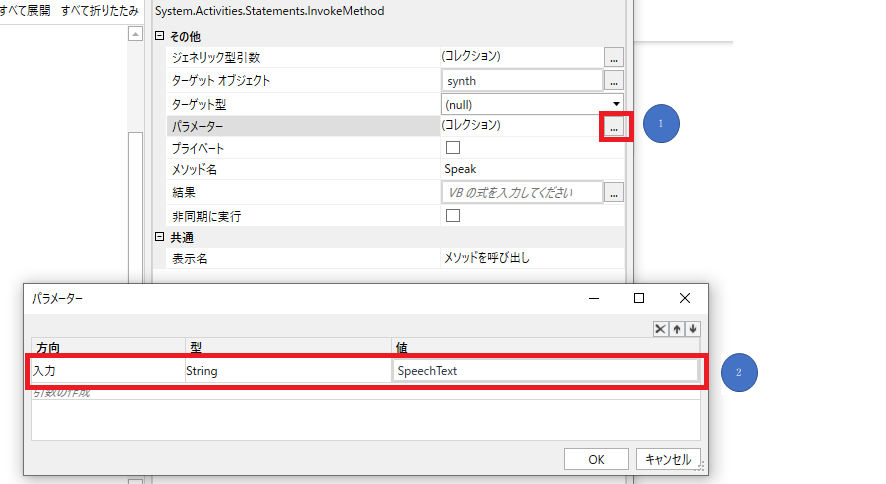The width and height of the screenshot is (886, 484).
Task: Click scrollbar up arrow in left panel
Action: (x=135, y=34)
